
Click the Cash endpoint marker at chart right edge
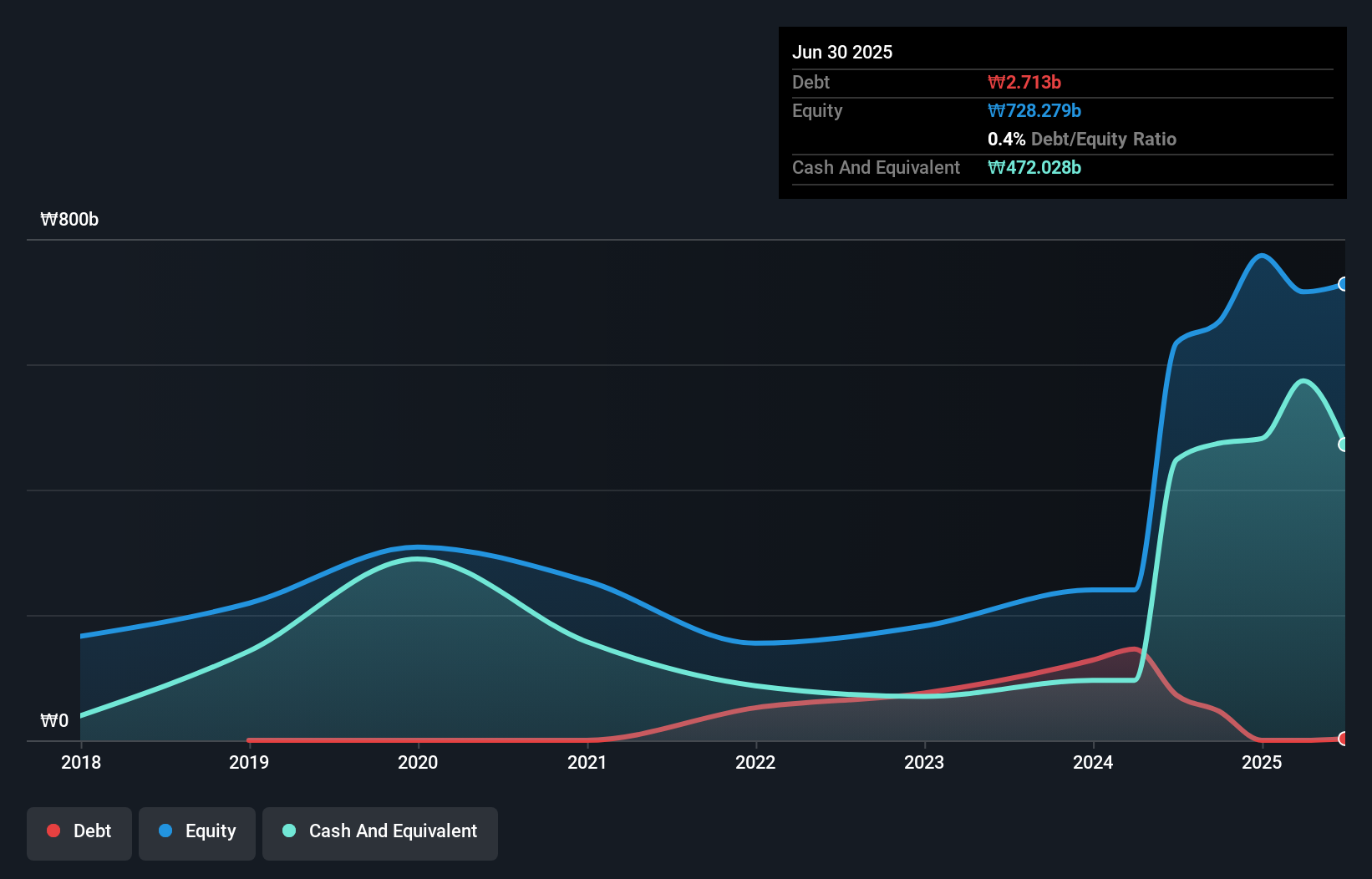[1344, 444]
